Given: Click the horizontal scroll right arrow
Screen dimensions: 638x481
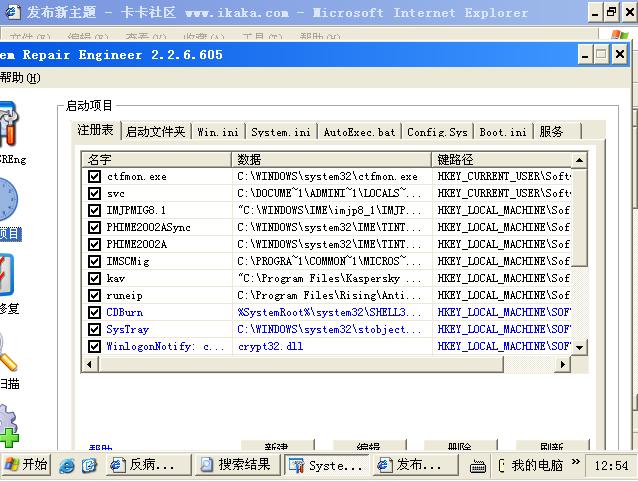Looking at the screenshot, I should (562, 364).
